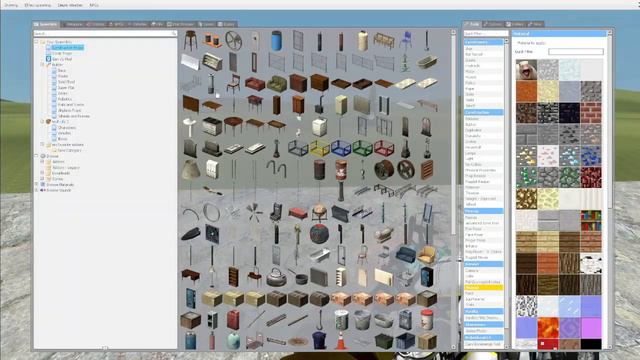Collapse the Builder tree node
Image resolution: width=640 pixels, height=360 pixels.
[x=42, y=64]
